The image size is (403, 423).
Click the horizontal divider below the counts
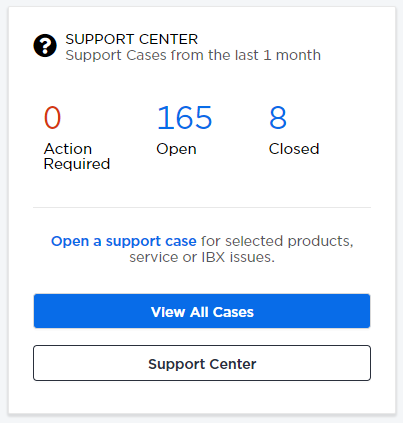[202, 207]
